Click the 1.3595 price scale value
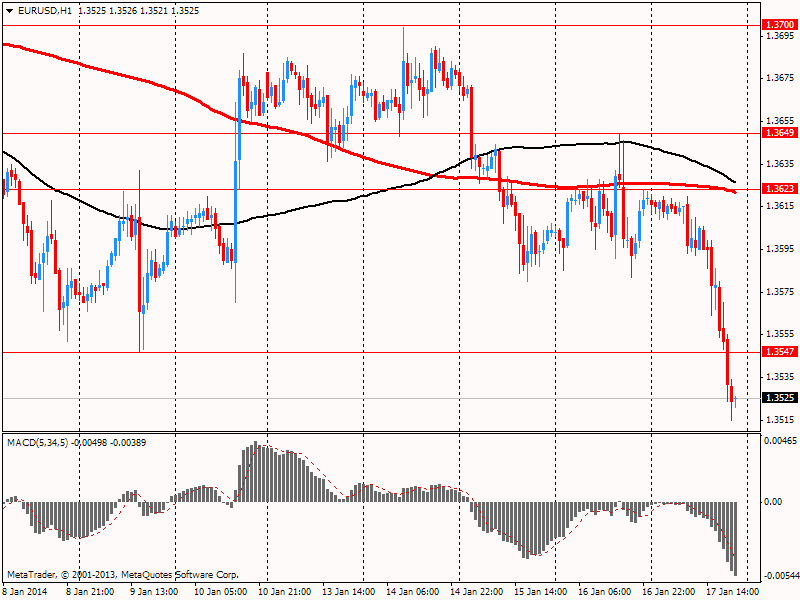This screenshot has height=600, width=800. point(781,249)
